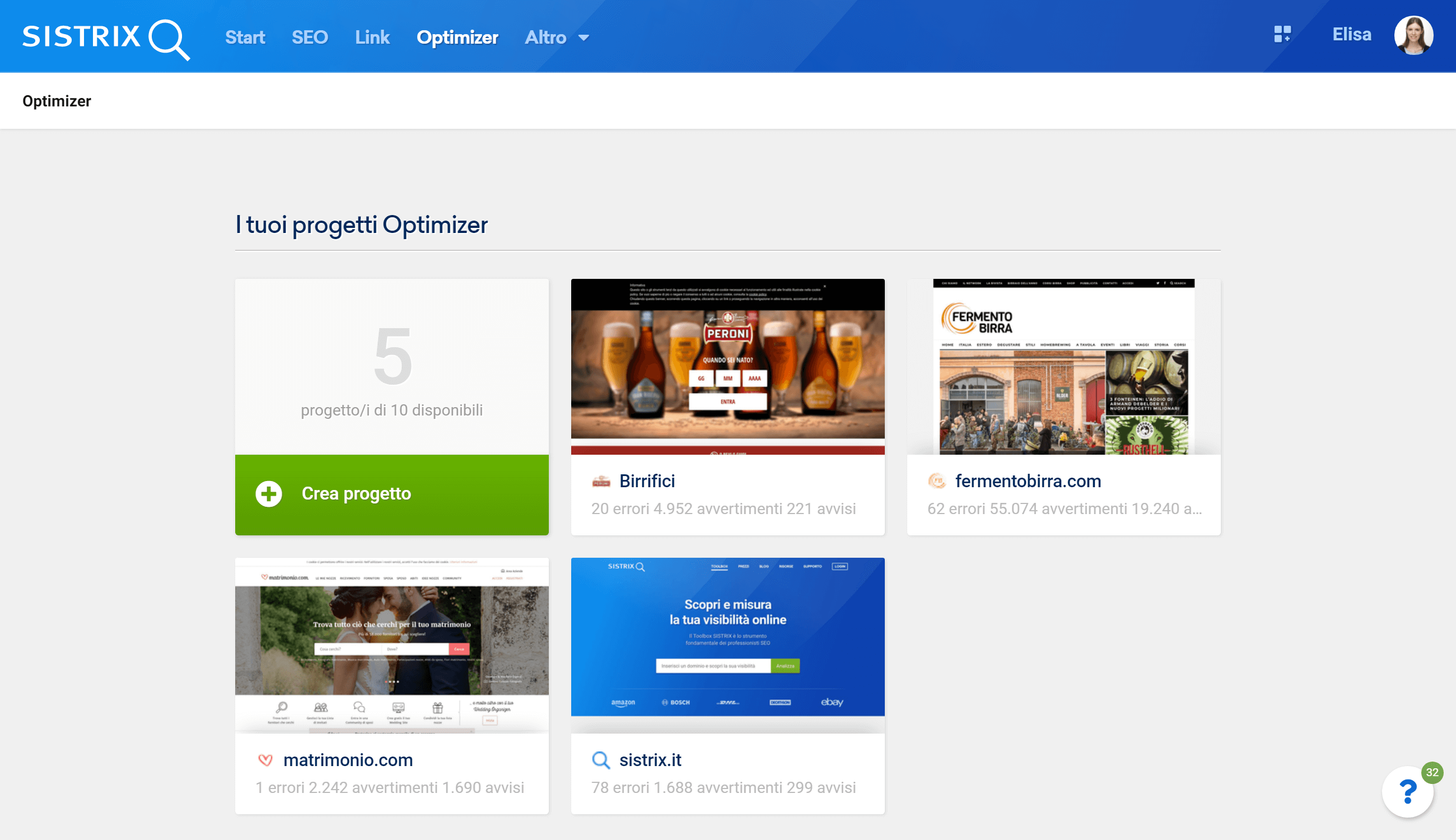Open the fermentobirra.com project title link
1456x840 pixels.
click(1028, 481)
